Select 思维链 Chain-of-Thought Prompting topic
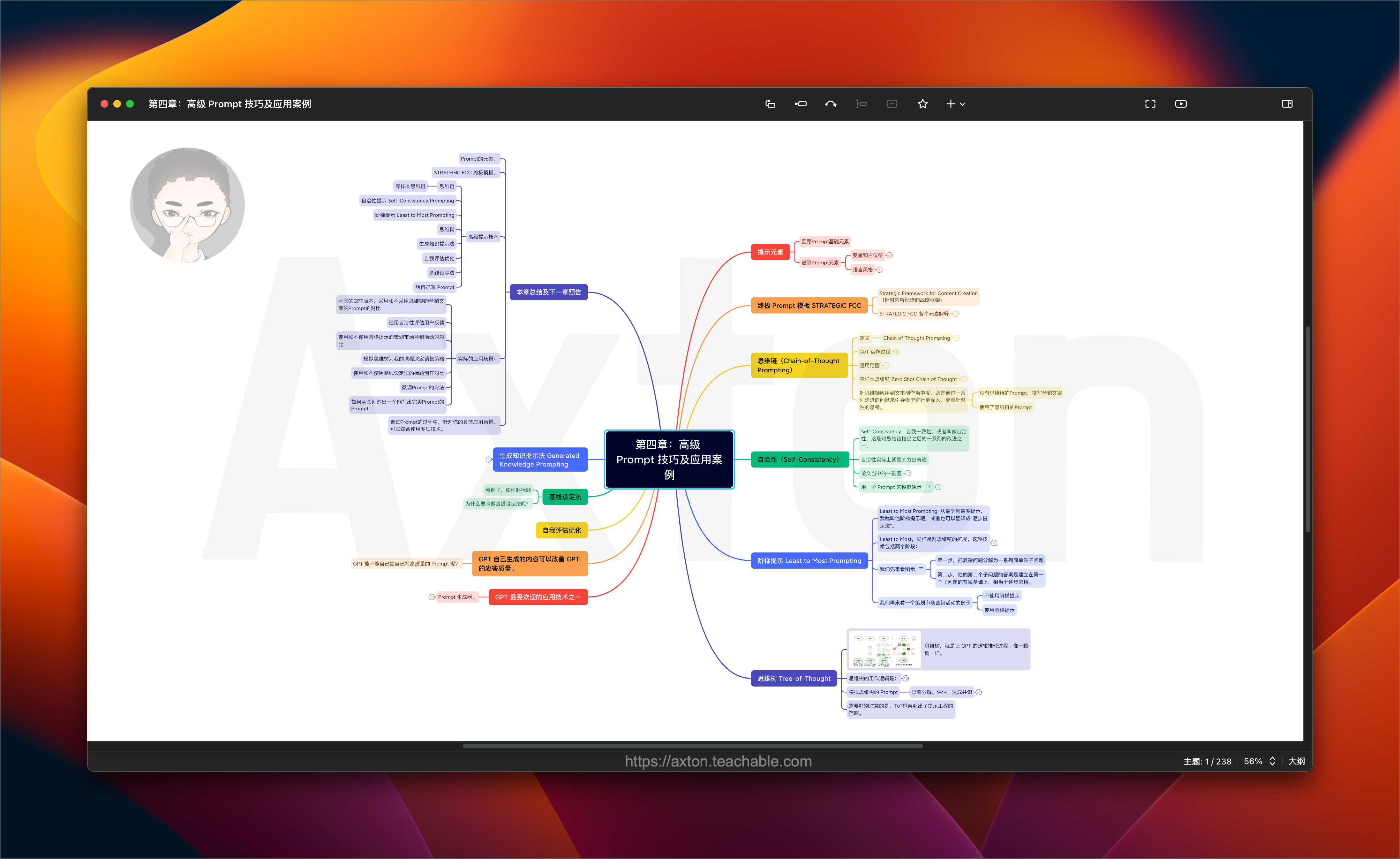 coord(799,365)
